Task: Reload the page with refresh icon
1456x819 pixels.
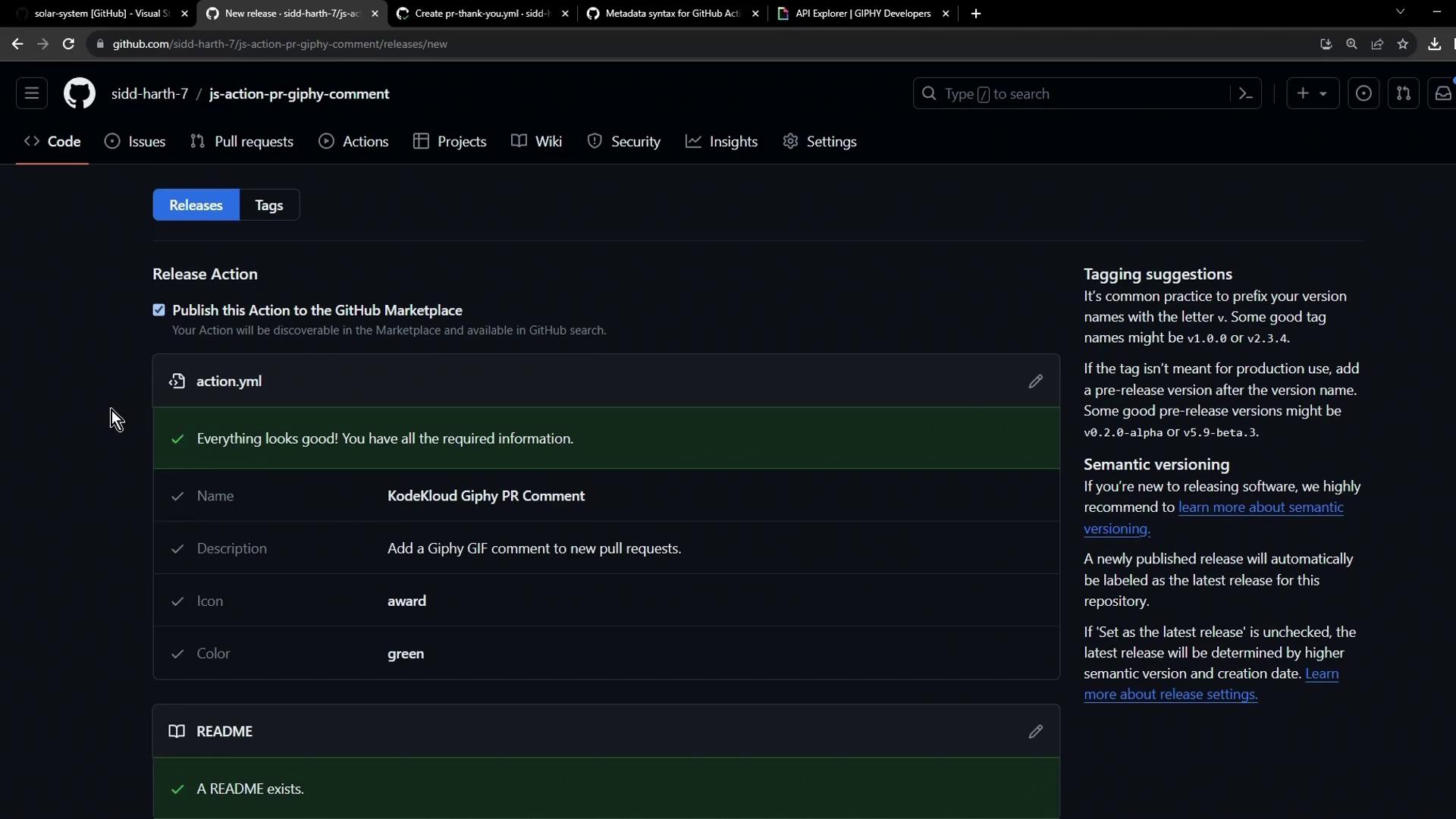Action: point(68,44)
